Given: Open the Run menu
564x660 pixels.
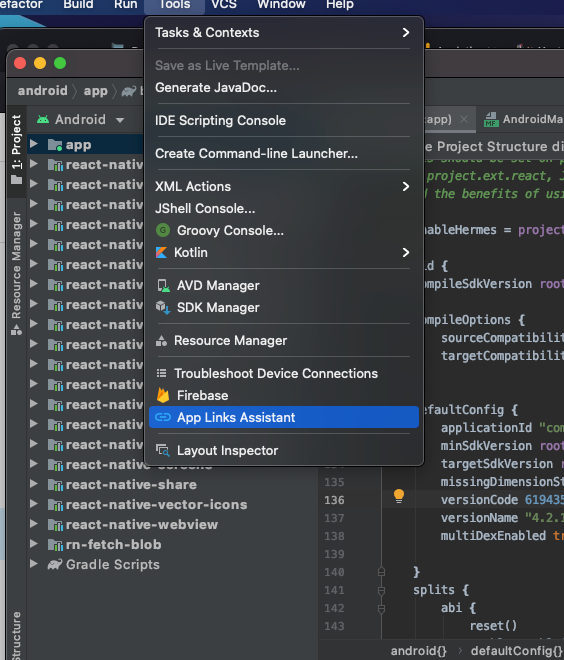Looking at the screenshot, I should (x=125, y=5).
